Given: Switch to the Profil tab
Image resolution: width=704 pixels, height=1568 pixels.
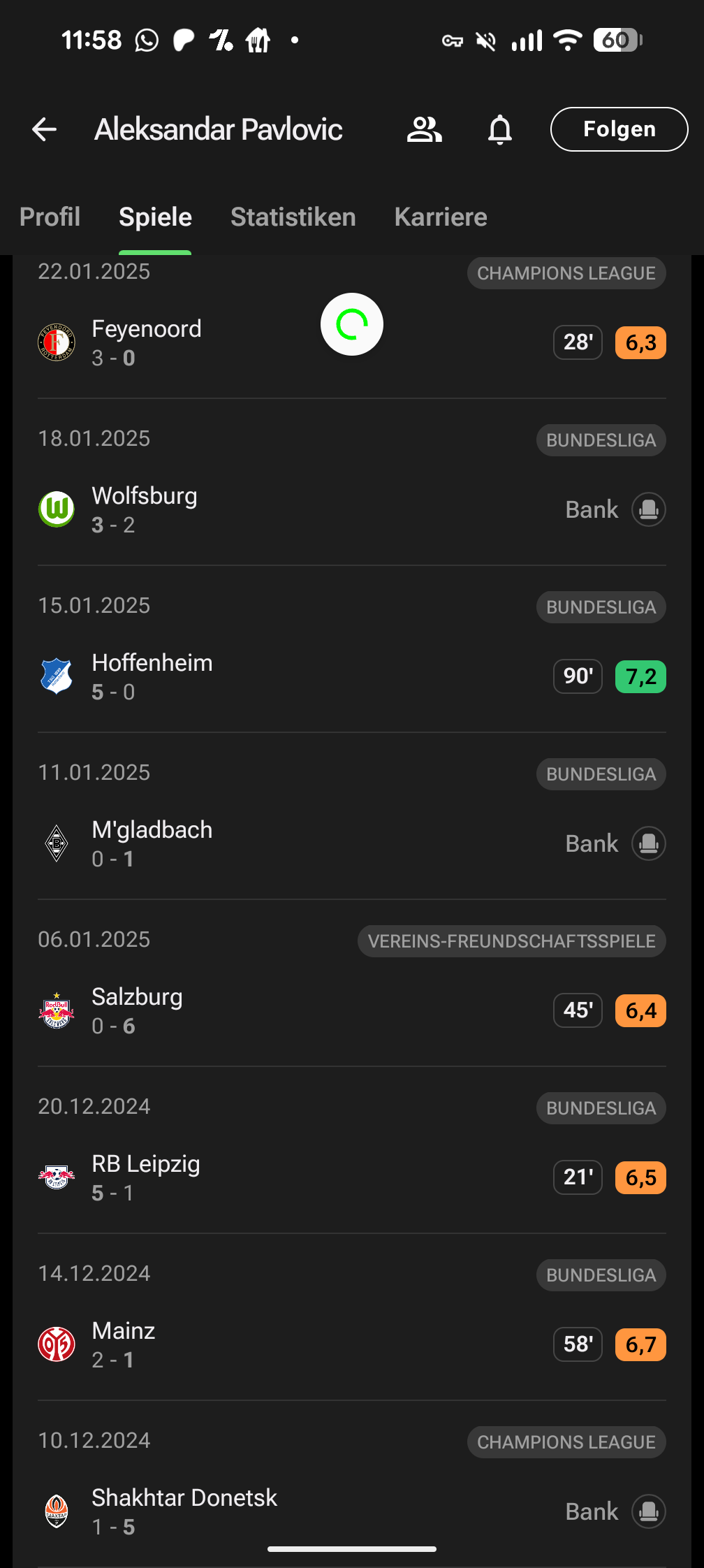Looking at the screenshot, I should pyautogui.click(x=50, y=217).
